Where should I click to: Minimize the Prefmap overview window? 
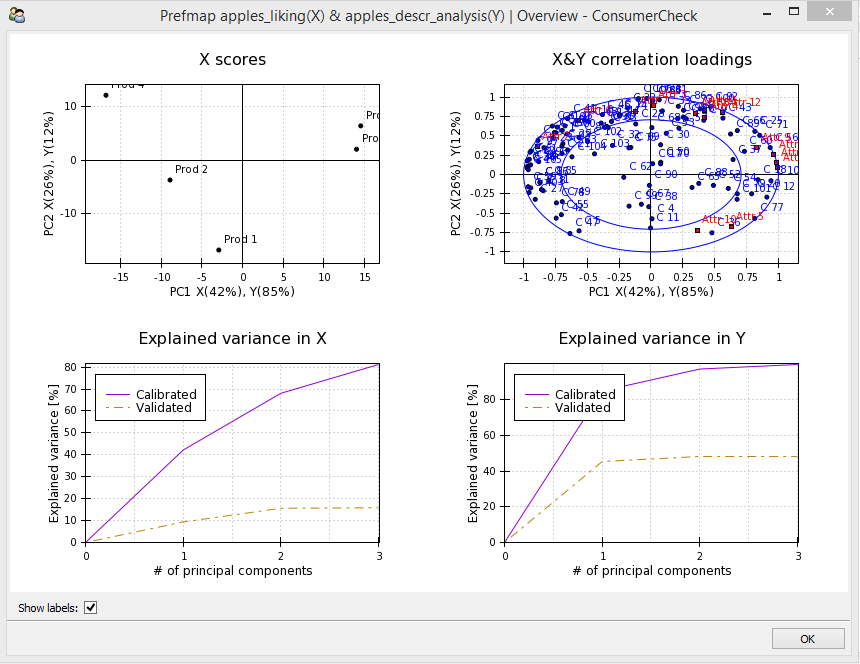click(767, 13)
